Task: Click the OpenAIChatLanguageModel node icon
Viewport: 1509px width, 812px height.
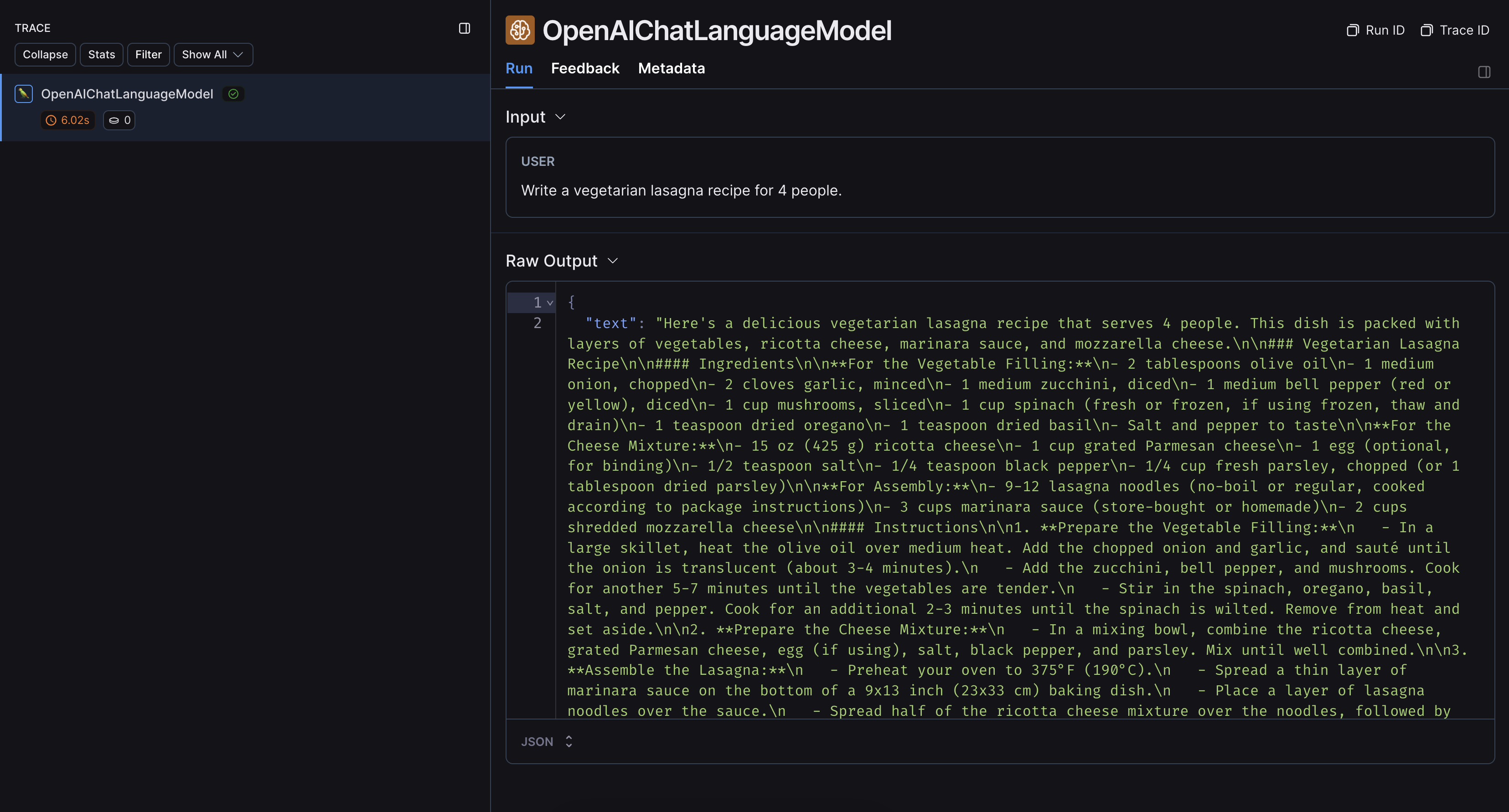Action: (x=24, y=93)
